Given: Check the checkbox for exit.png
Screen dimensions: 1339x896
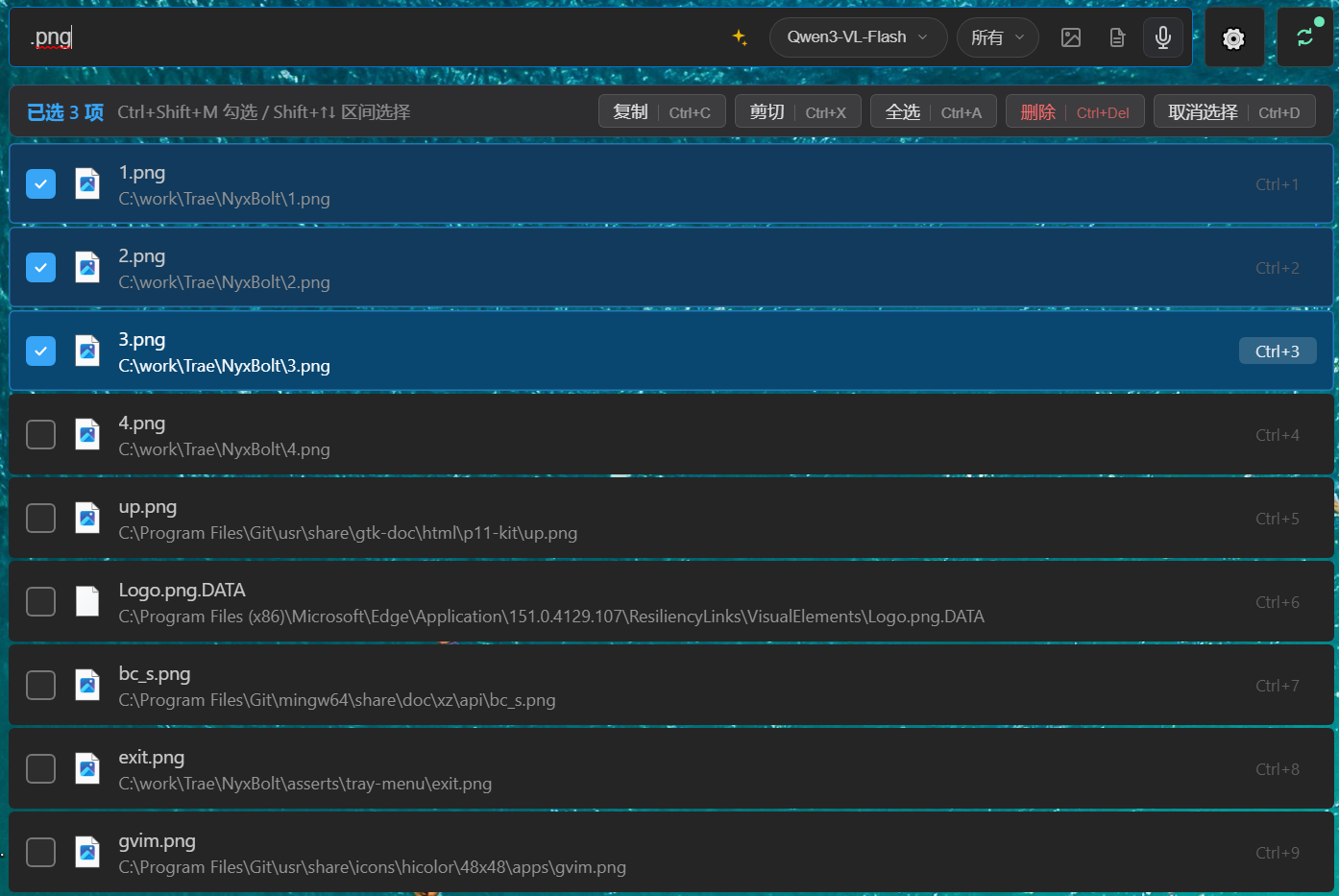Looking at the screenshot, I should click(x=40, y=768).
